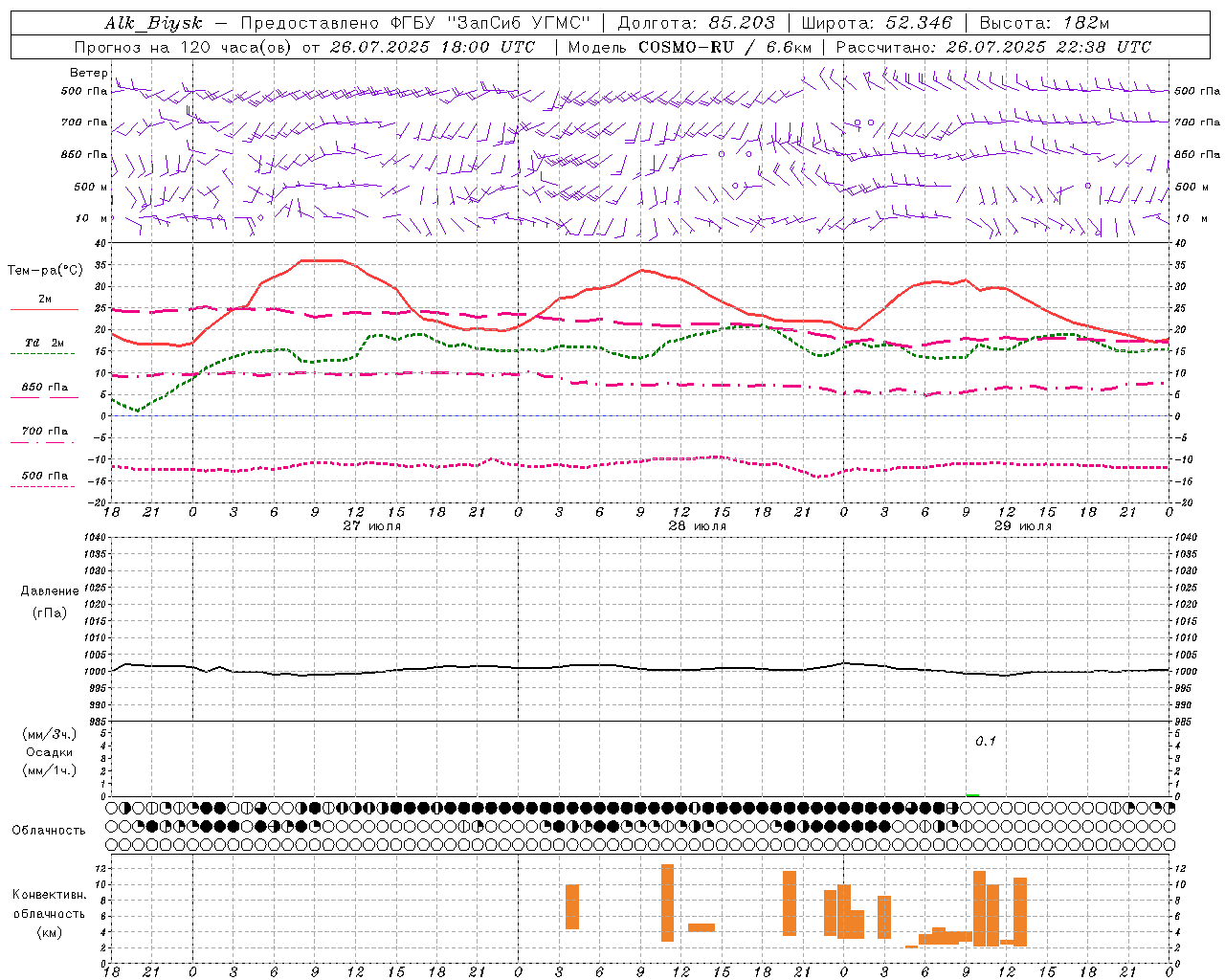Click the 'Осадки' precipitation label
1225x980 pixels.
50,752
